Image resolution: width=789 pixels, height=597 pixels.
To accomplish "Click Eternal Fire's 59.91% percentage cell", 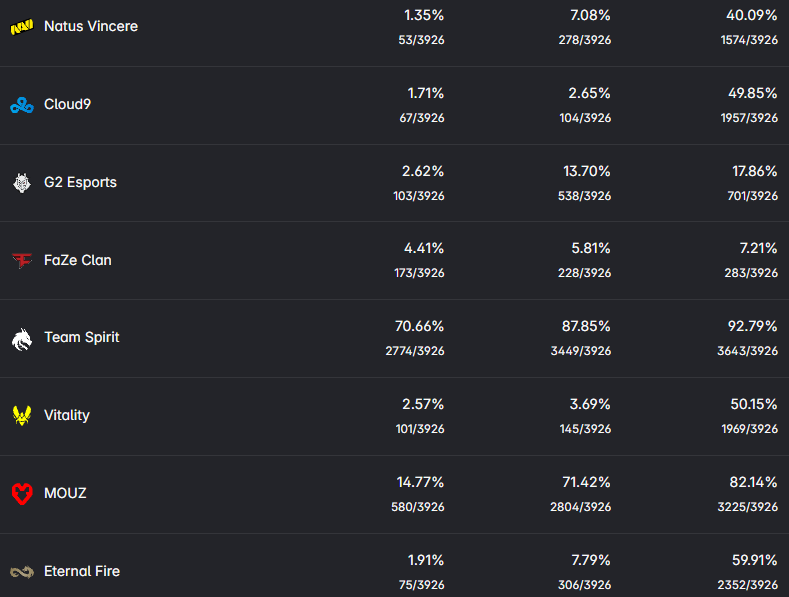I will (754, 560).
